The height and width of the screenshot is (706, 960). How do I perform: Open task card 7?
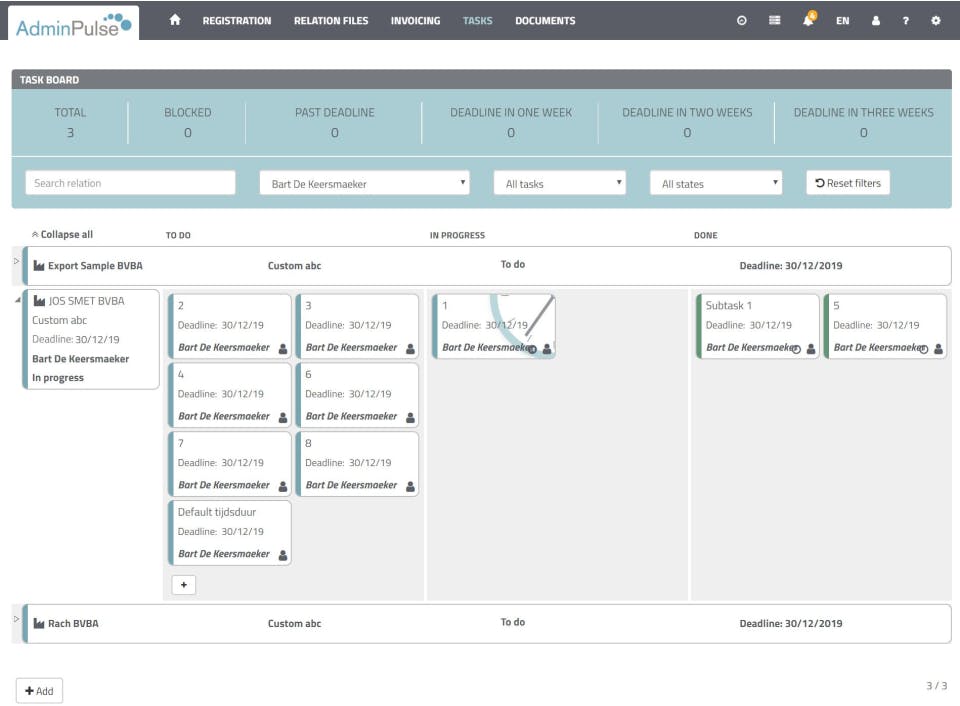(x=230, y=464)
